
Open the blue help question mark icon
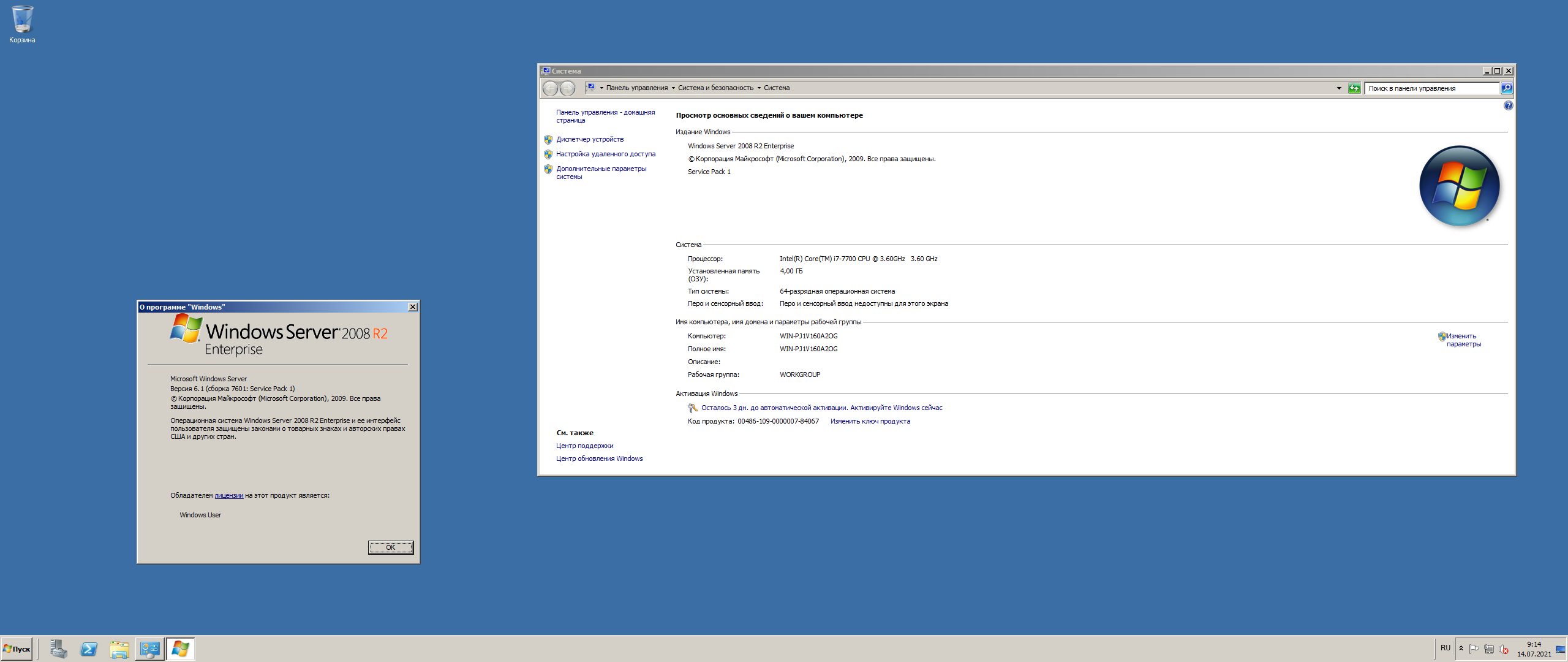click(x=1508, y=105)
